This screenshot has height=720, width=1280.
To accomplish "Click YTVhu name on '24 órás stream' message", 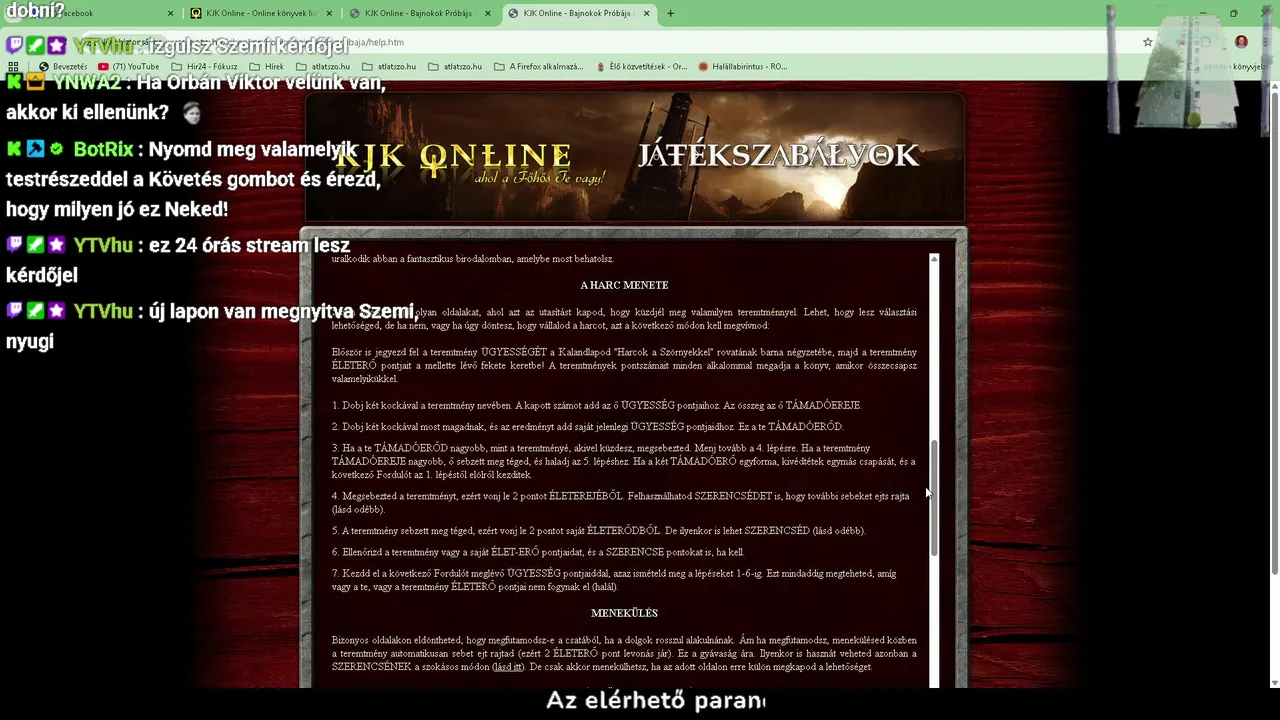I will 103,245.
